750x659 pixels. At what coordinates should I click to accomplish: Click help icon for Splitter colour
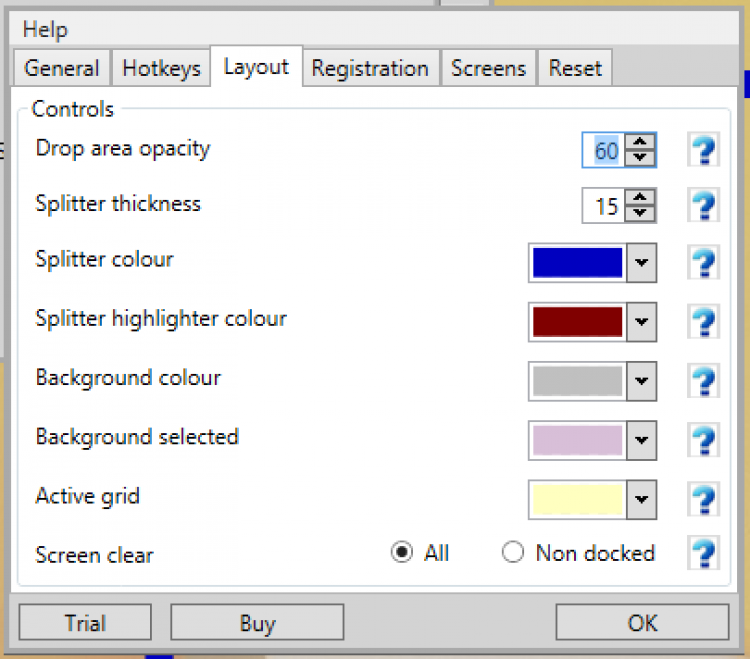tap(704, 263)
